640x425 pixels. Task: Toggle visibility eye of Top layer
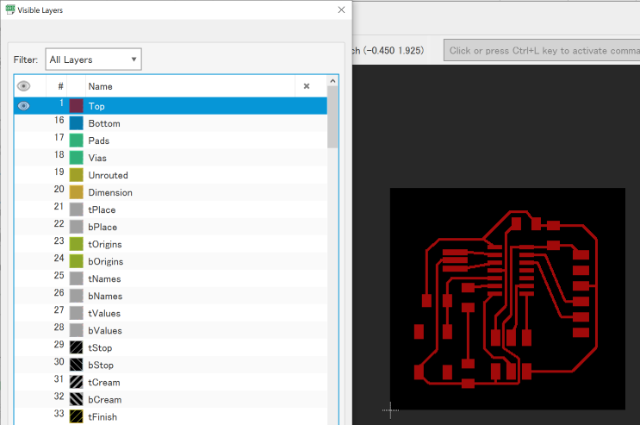click(24, 106)
